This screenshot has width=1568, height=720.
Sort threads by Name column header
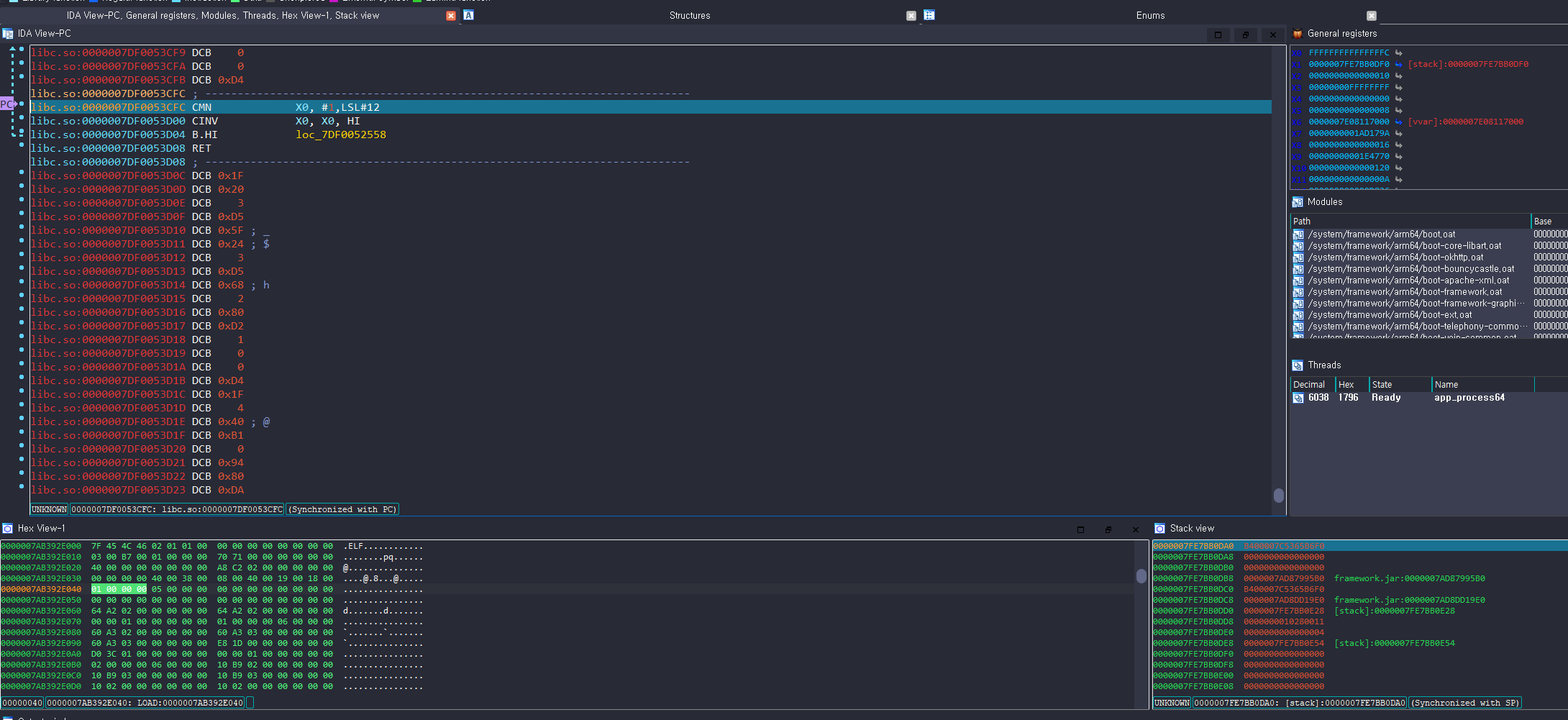1482,385
